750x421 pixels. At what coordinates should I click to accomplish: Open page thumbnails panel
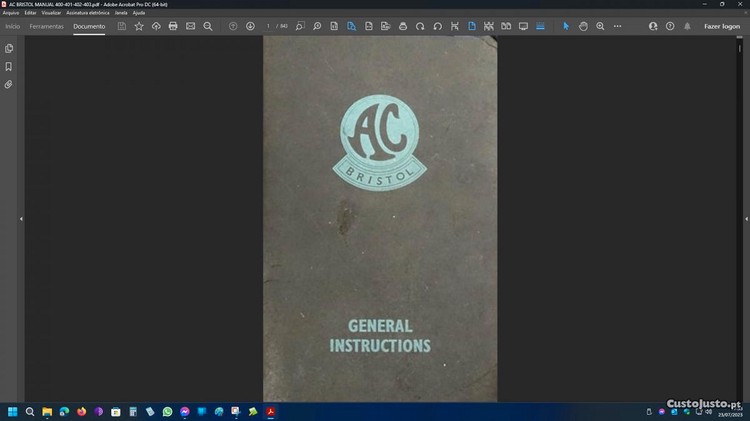[x=9, y=48]
